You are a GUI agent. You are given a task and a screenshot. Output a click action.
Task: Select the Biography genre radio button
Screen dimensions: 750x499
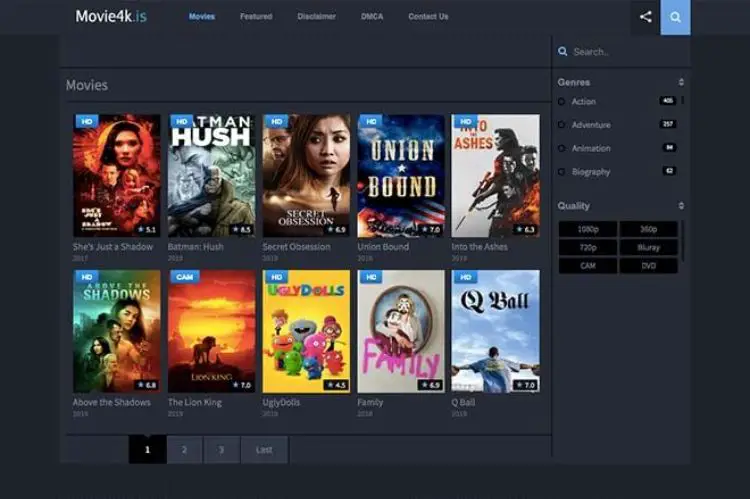562,172
